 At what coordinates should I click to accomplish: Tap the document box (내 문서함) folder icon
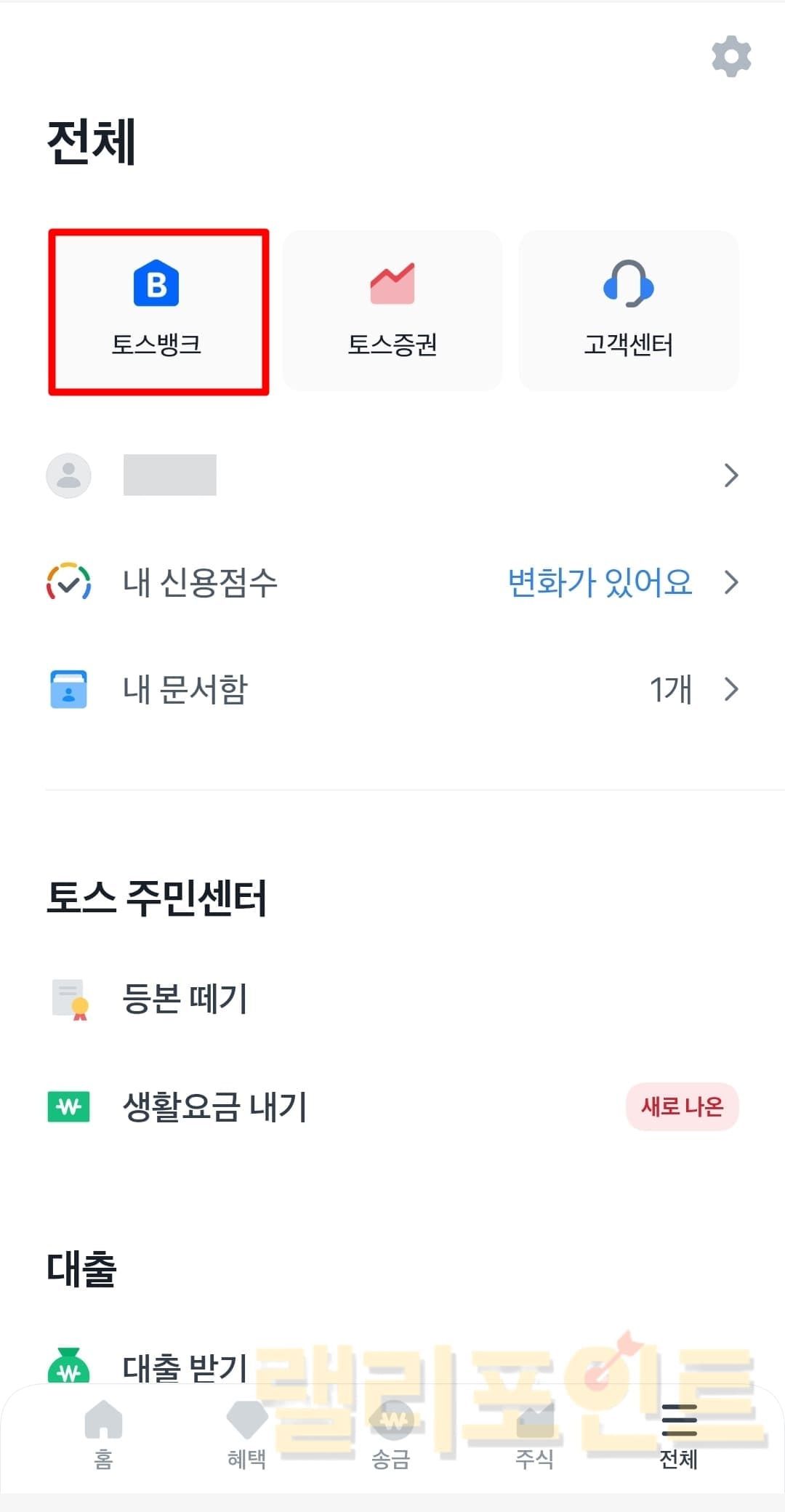click(x=69, y=689)
